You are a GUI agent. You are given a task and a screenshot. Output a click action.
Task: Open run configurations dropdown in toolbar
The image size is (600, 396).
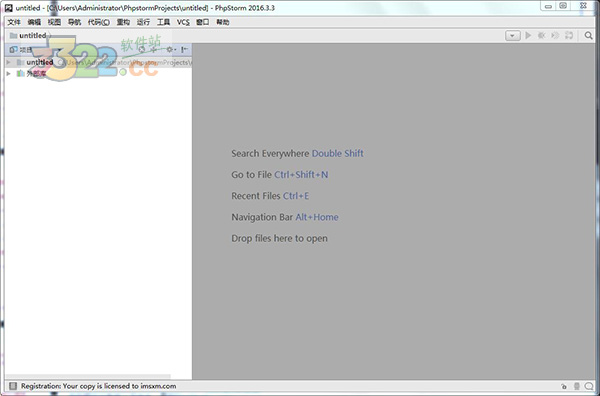click(512, 36)
